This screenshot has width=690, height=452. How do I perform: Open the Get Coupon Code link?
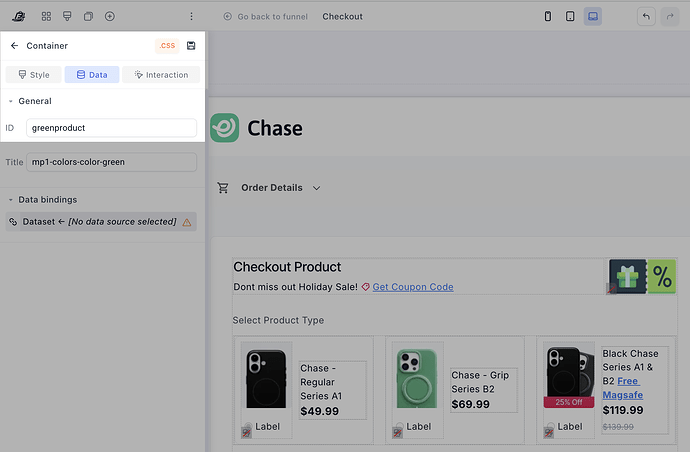tap(412, 287)
